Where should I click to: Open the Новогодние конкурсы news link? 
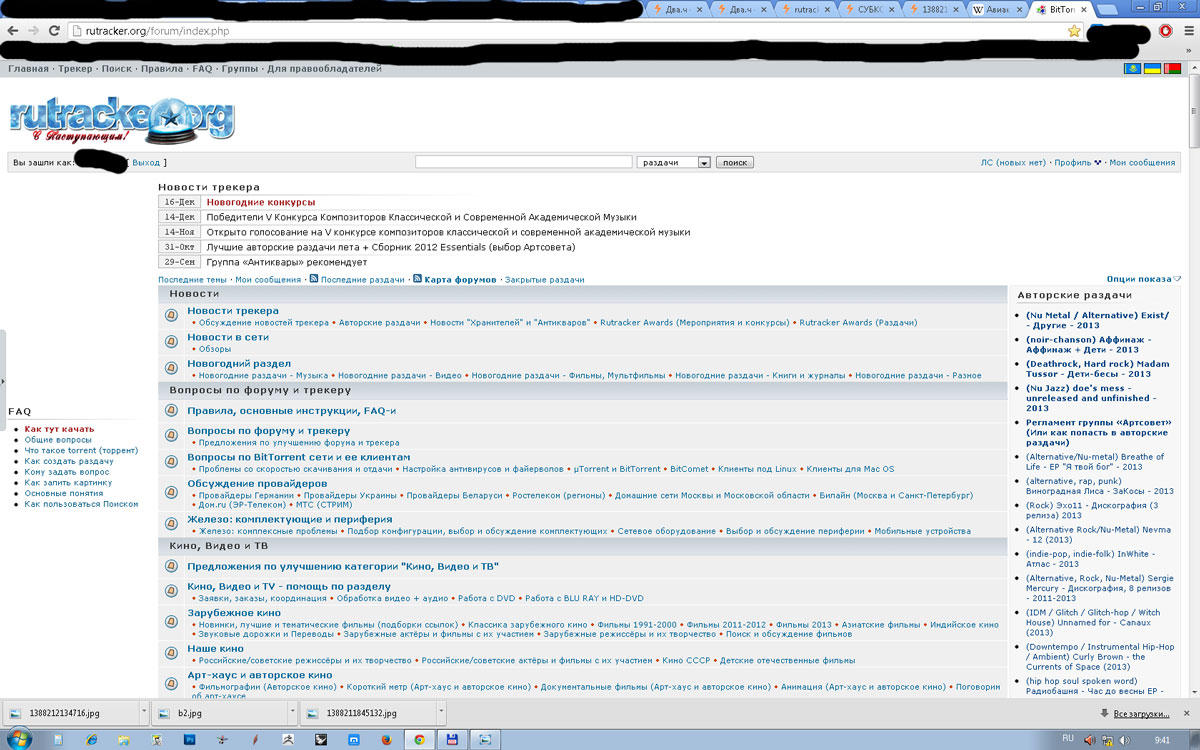(261, 202)
